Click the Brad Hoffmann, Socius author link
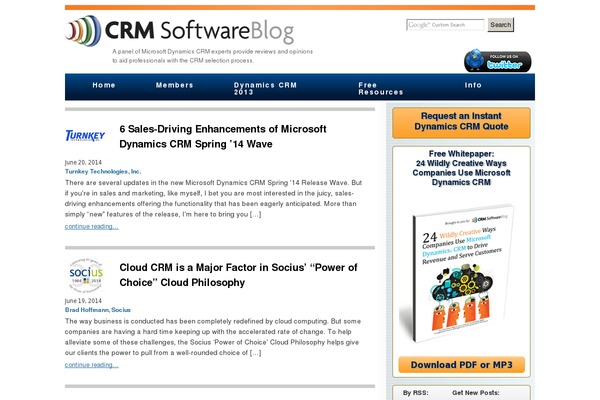Screen dimensions: 600x400 98,310
